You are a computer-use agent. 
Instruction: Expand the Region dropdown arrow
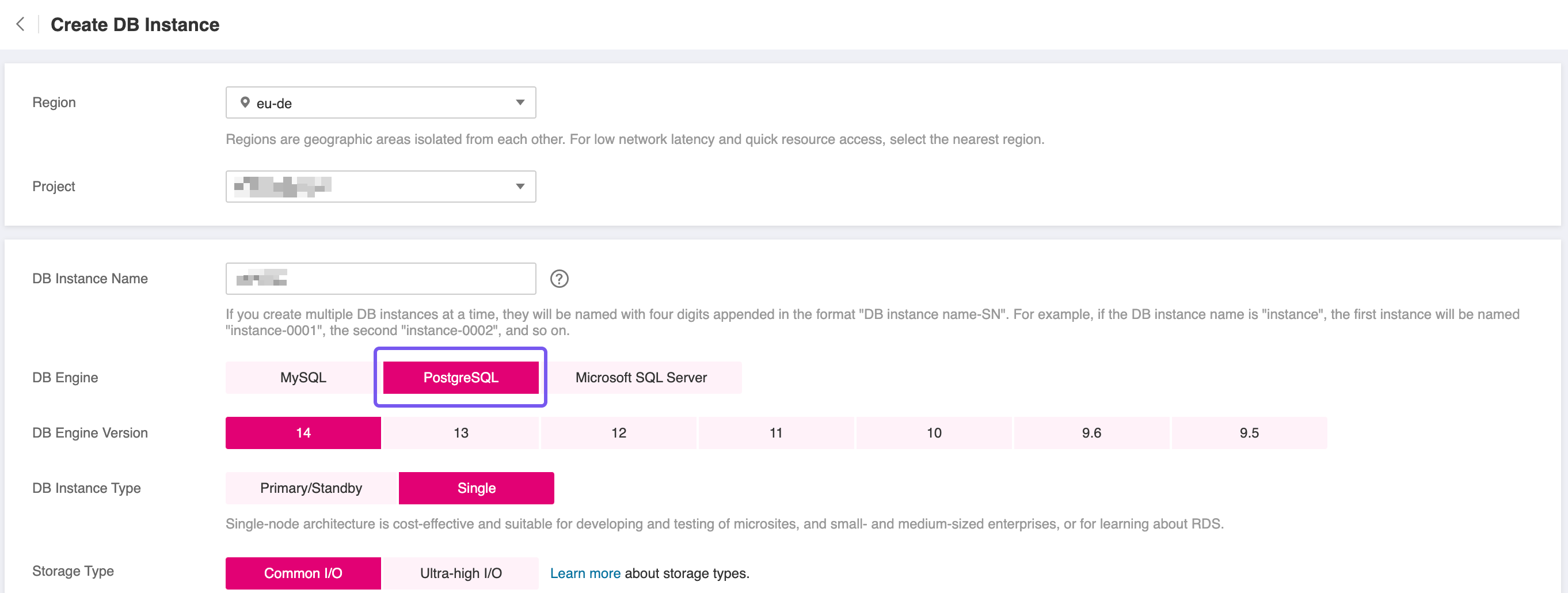click(520, 102)
